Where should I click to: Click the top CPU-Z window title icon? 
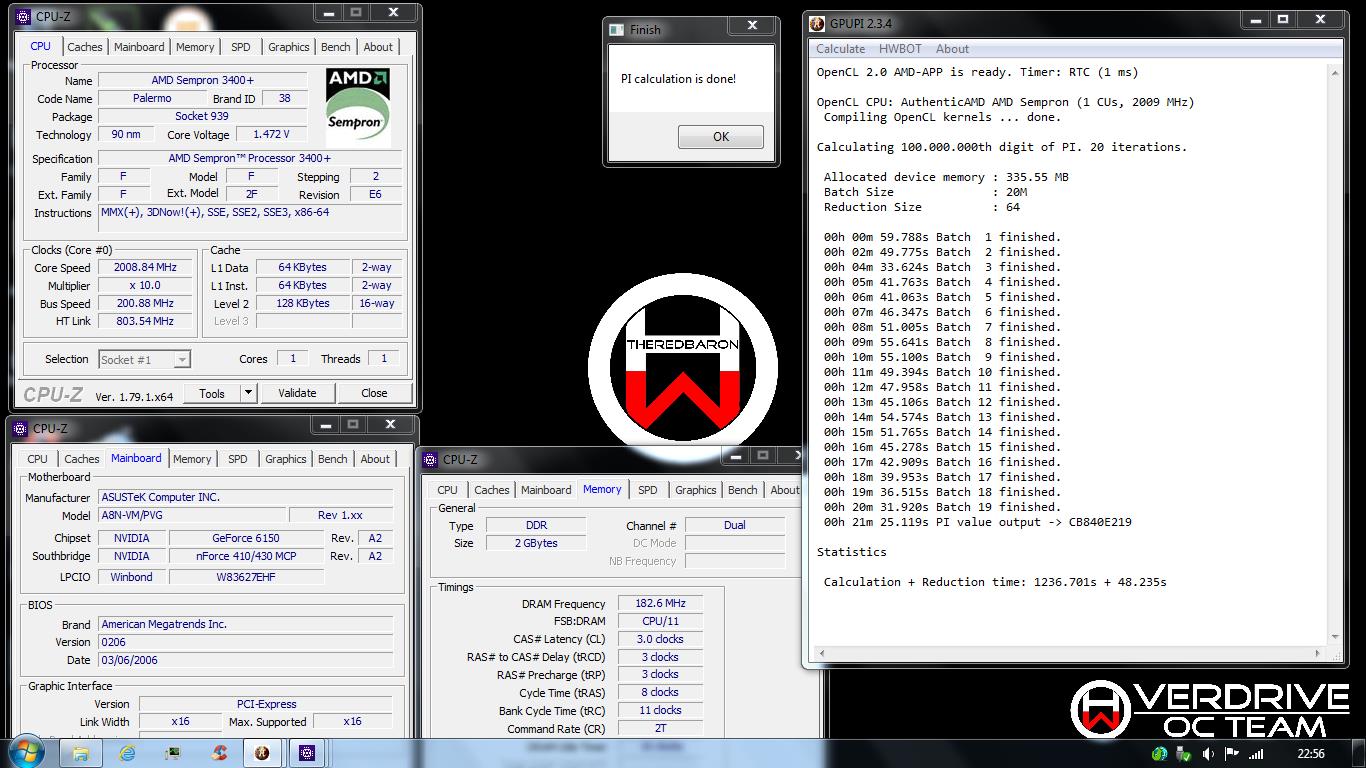(x=21, y=16)
